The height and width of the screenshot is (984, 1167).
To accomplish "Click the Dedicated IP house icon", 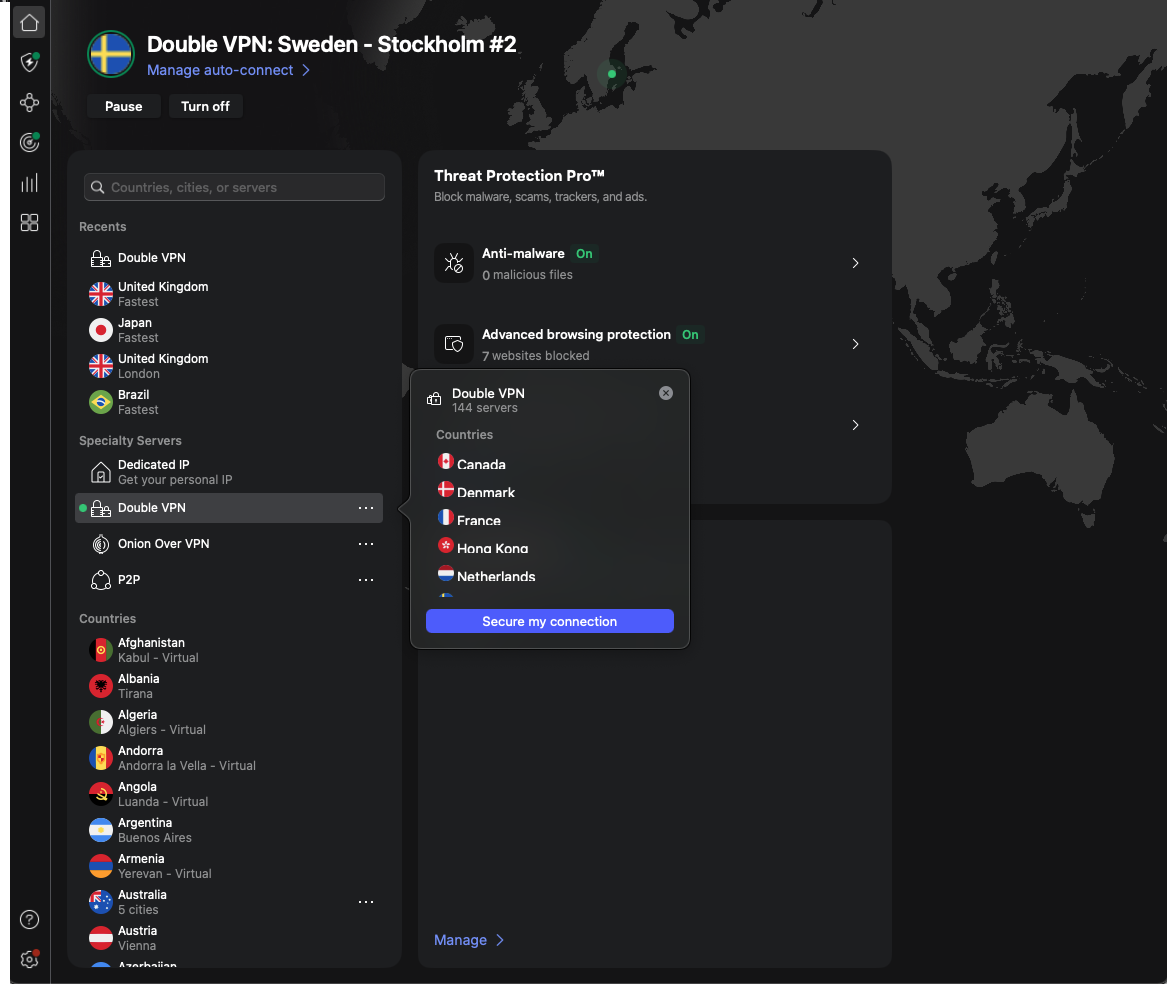I will 100,472.
